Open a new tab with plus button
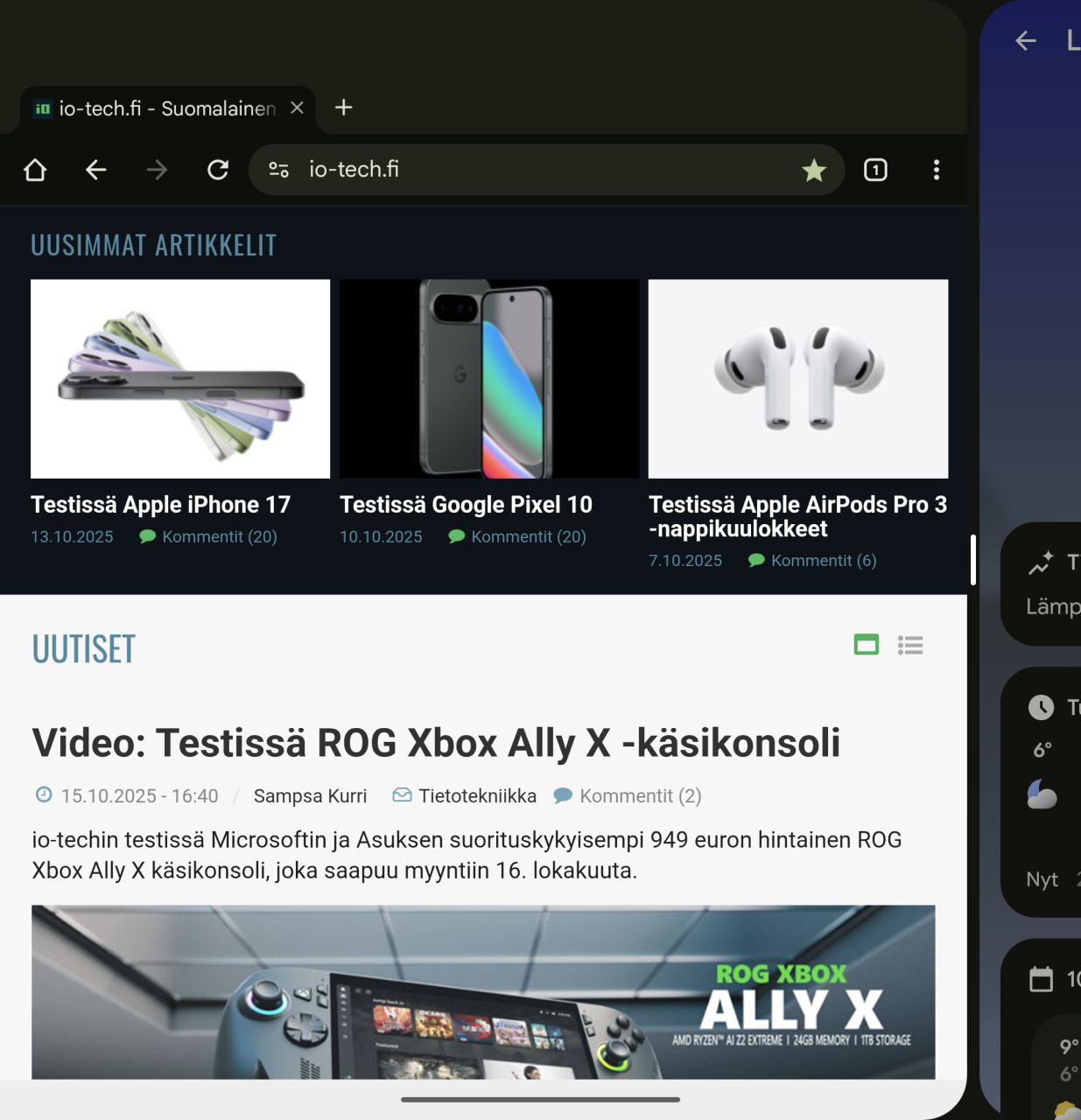 [x=344, y=108]
